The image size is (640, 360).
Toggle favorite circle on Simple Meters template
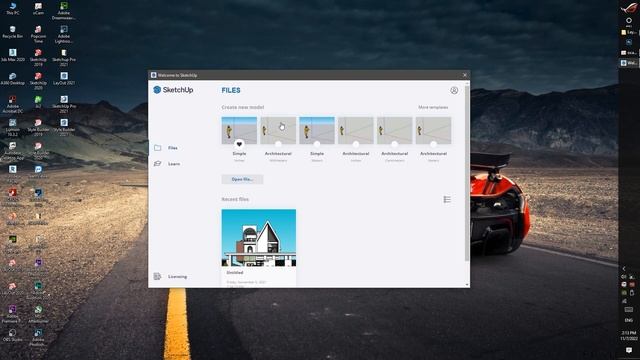[317, 144]
